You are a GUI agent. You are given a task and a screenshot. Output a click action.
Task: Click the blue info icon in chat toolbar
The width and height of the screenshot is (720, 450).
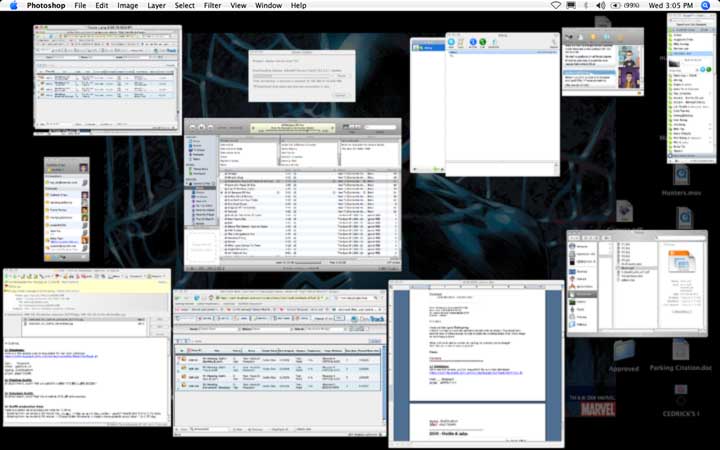tap(472, 42)
